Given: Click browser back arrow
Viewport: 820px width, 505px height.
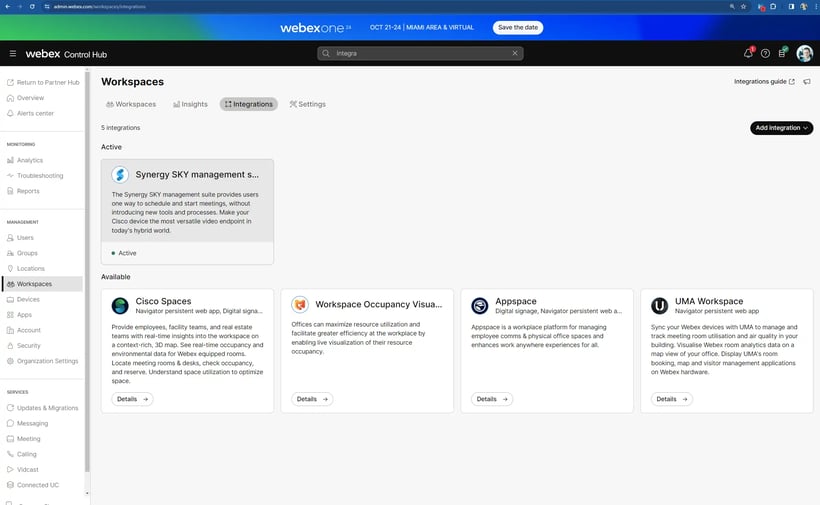Looking at the screenshot, I should pyautogui.click(x=7, y=6).
